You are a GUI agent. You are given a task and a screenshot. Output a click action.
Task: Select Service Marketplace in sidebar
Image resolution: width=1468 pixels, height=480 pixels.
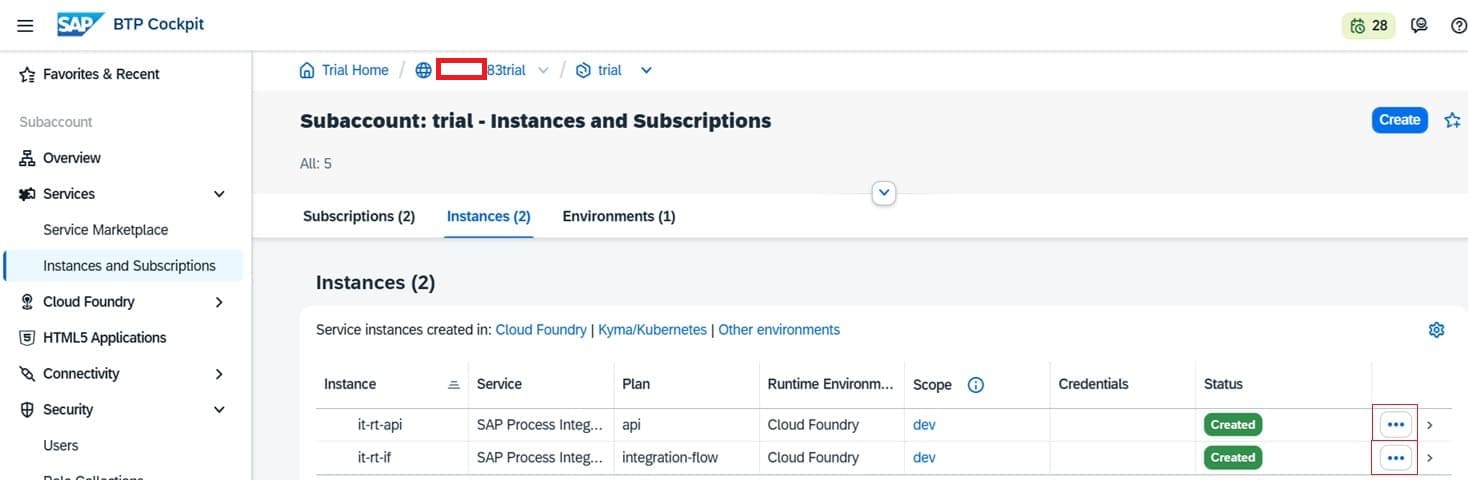point(105,230)
